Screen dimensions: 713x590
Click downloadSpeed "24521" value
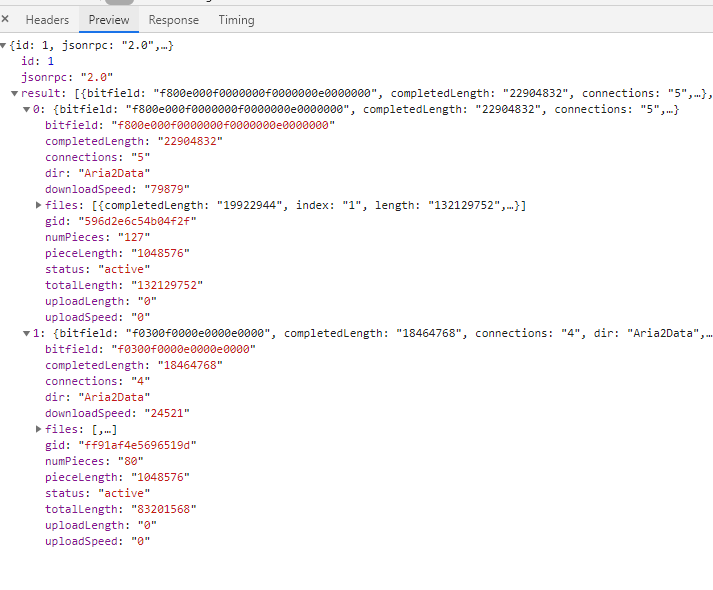tap(167, 414)
